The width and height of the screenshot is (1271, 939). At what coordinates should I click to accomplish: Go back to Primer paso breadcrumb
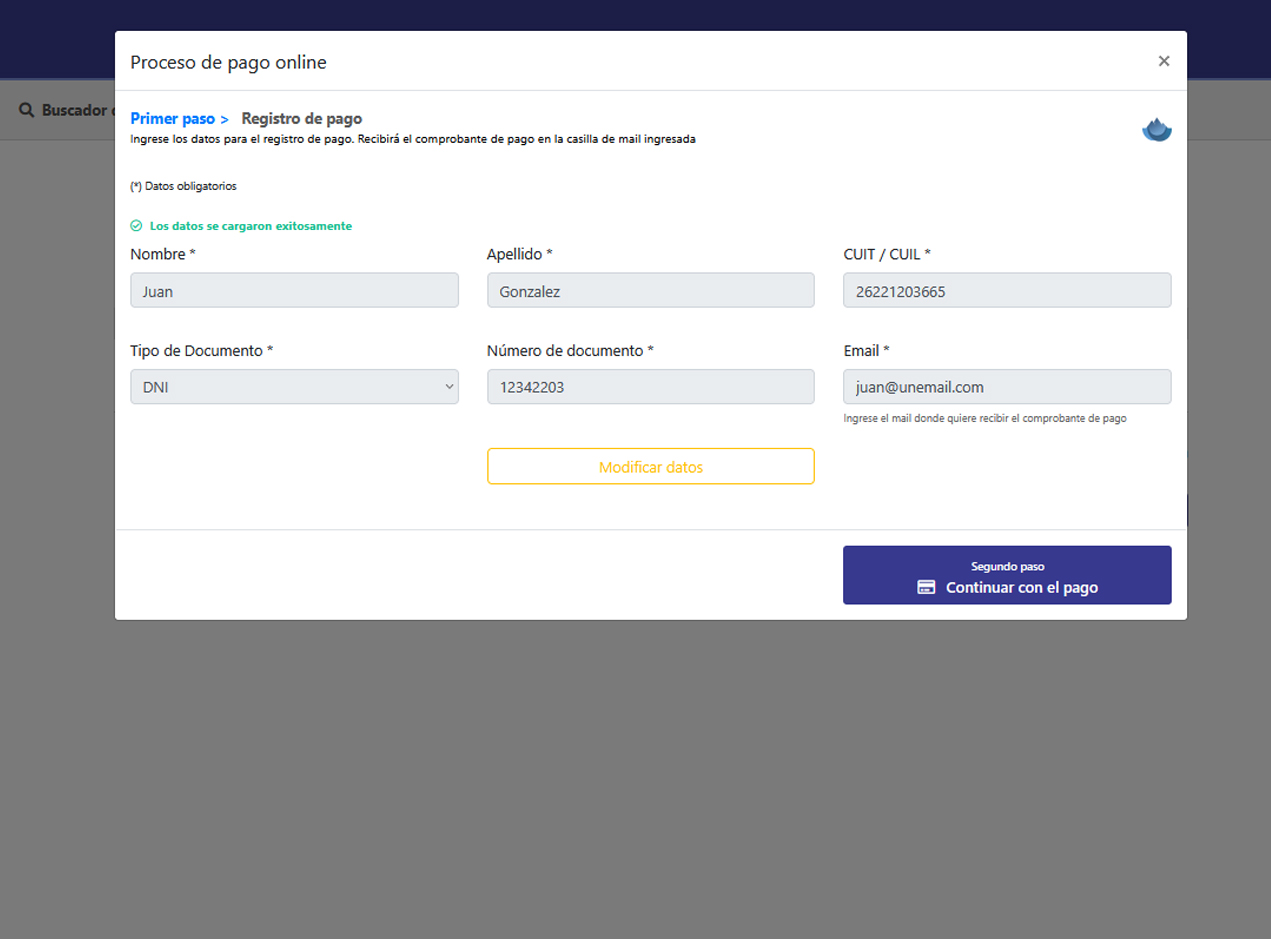(x=173, y=119)
